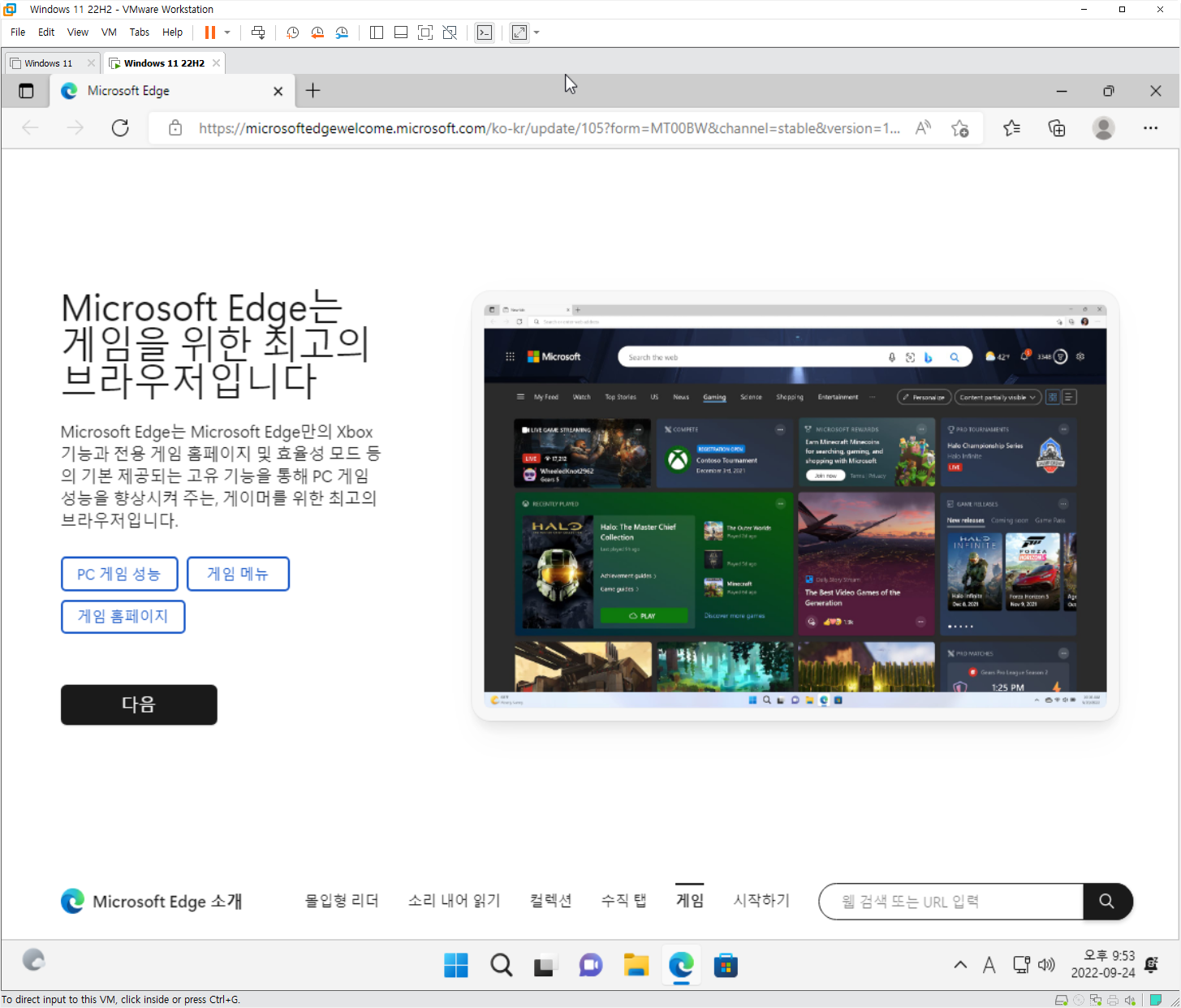
Task: Click the 게임 메뉴 button
Action: point(238,574)
